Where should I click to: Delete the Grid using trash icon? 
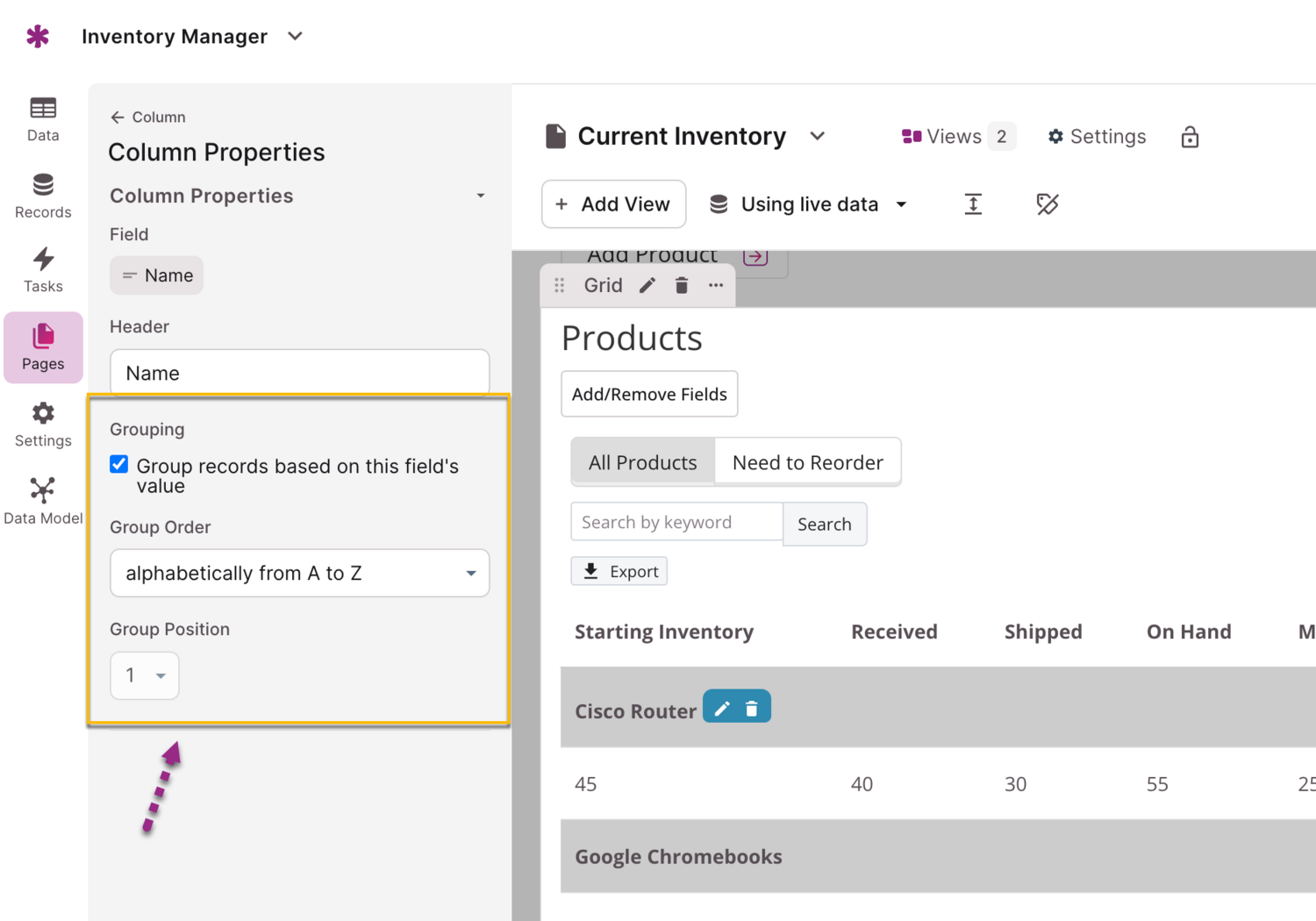point(682,286)
